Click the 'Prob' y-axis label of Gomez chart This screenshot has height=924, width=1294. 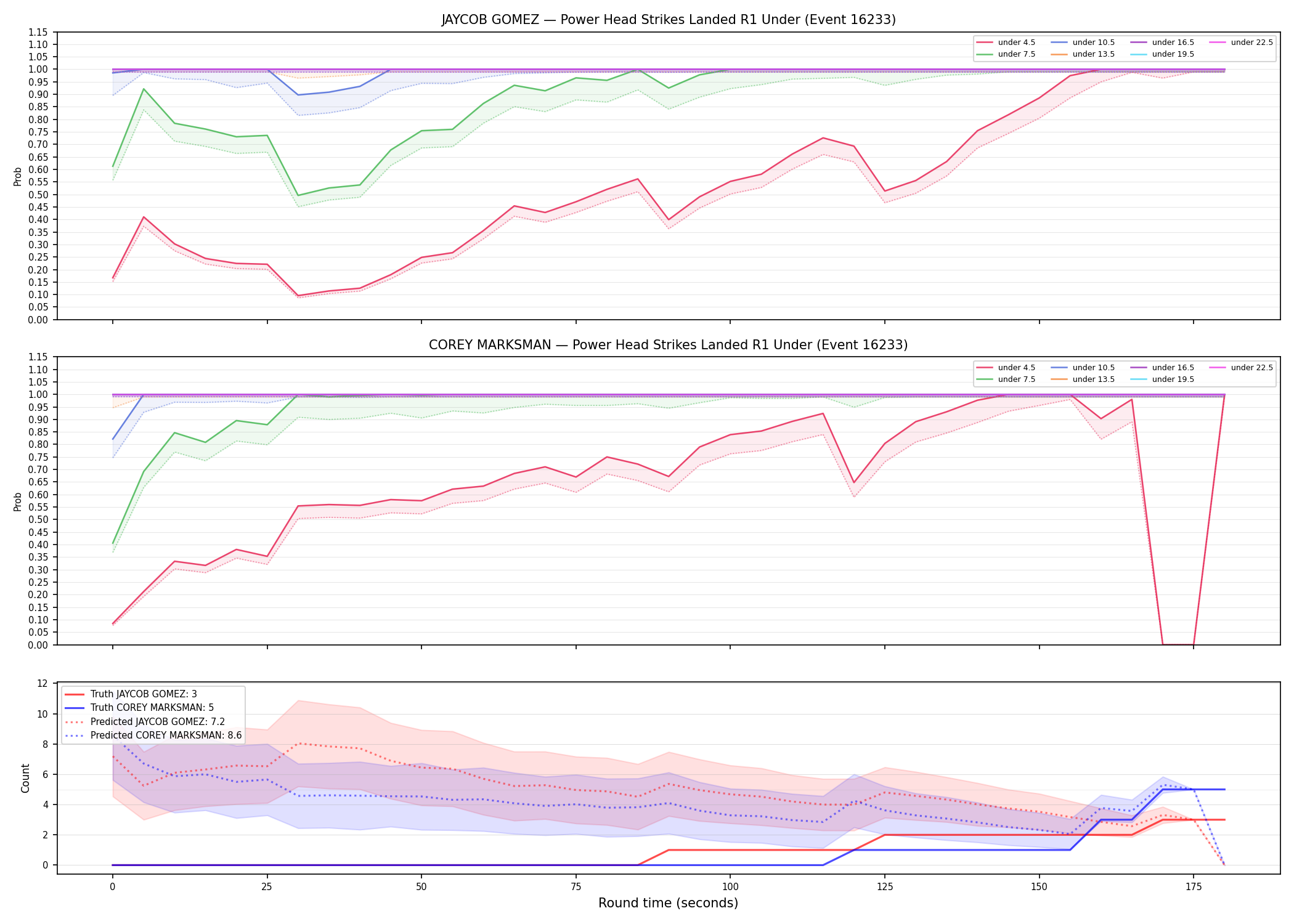[x=18, y=176]
